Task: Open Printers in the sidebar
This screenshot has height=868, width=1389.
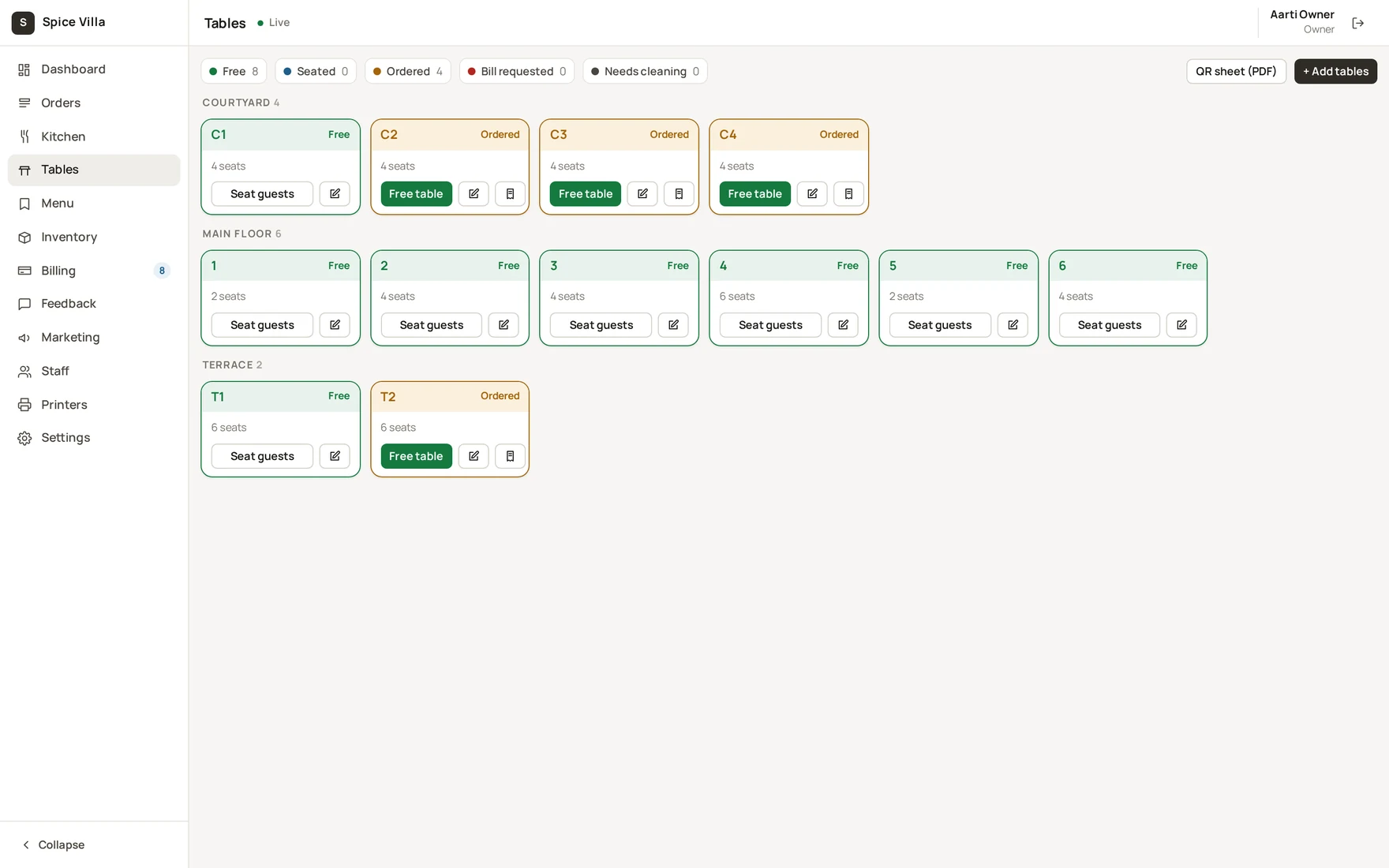Action: (x=94, y=405)
